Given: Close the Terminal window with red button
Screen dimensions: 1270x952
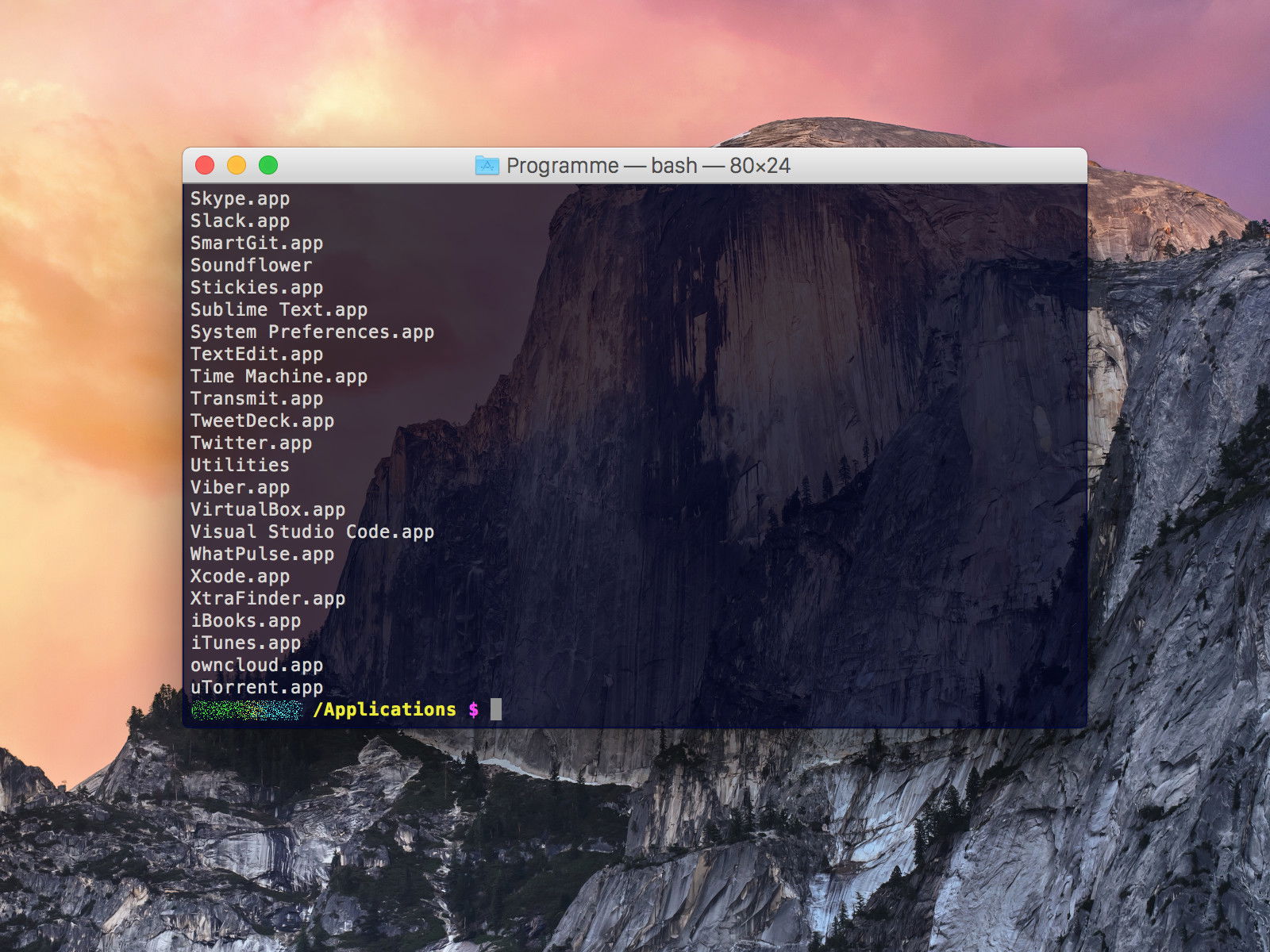Looking at the screenshot, I should [205, 165].
